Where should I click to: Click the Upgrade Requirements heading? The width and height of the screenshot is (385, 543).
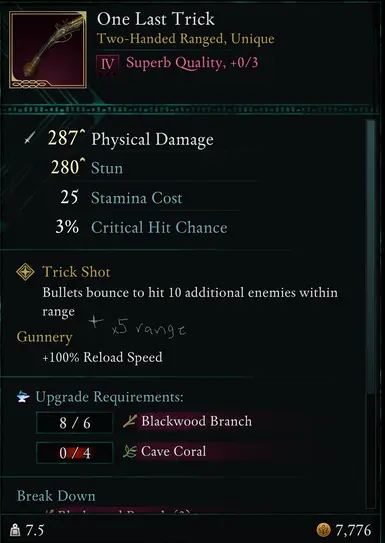pyautogui.click(x=109, y=397)
